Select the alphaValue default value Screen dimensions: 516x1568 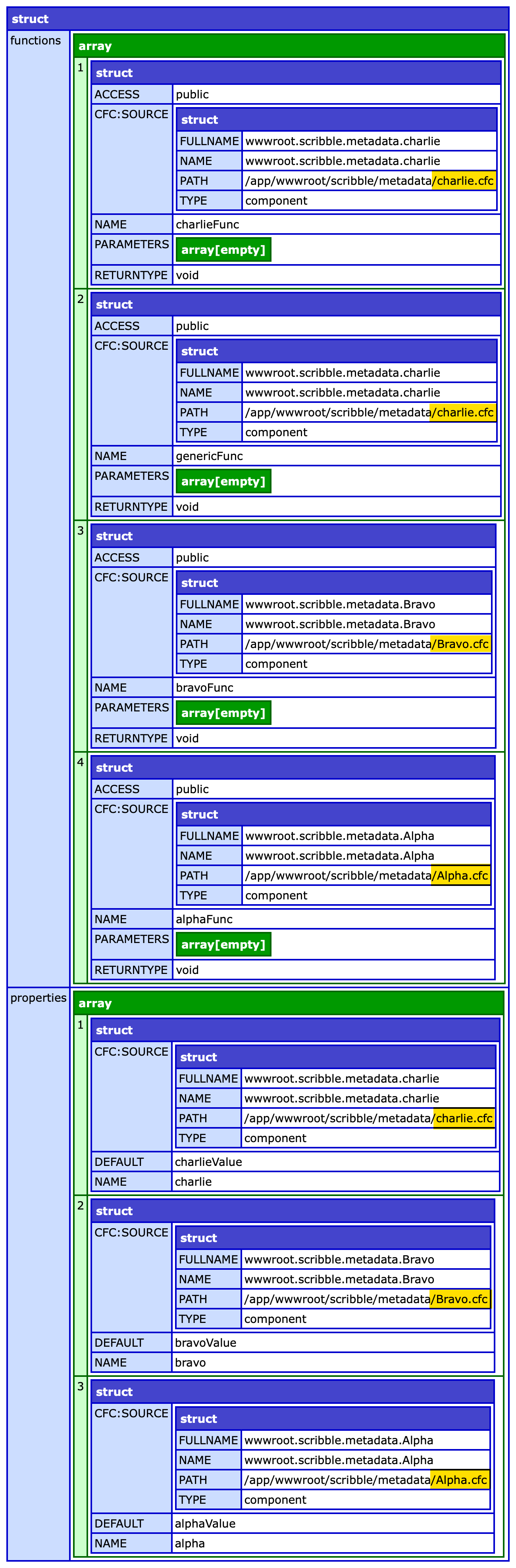click(205, 1523)
